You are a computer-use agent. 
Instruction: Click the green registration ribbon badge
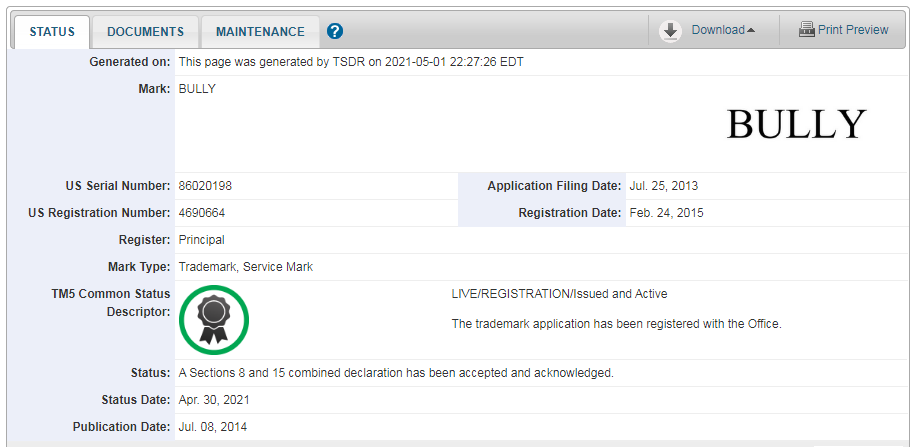(x=213, y=320)
